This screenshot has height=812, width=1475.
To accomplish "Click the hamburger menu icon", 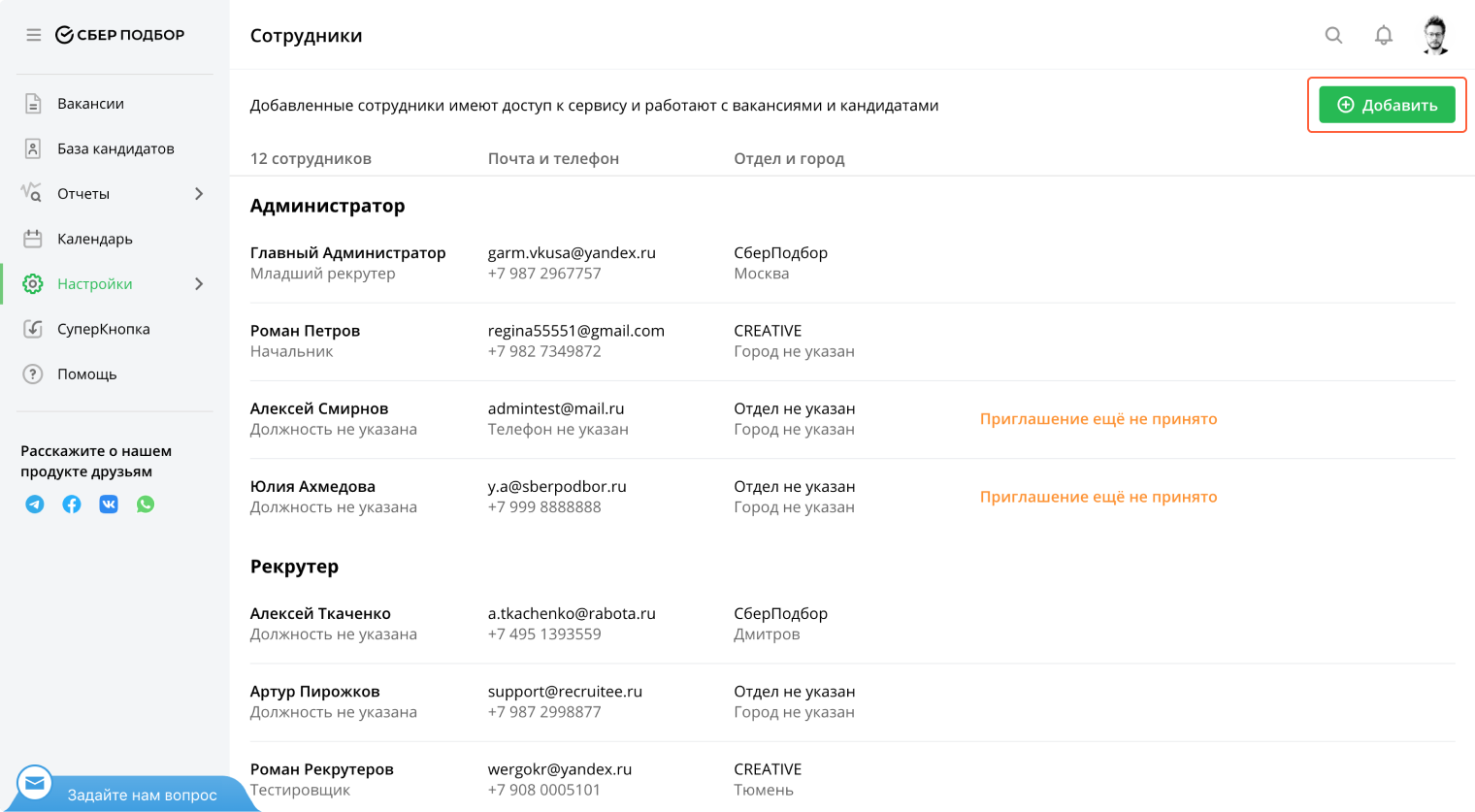I will [x=34, y=35].
